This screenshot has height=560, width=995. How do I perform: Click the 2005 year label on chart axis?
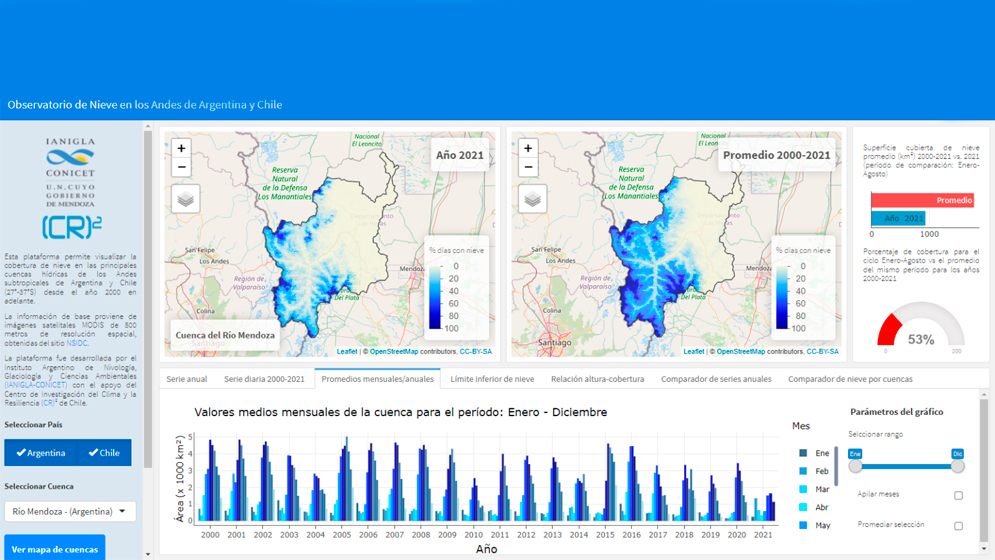click(x=341, y=535)
